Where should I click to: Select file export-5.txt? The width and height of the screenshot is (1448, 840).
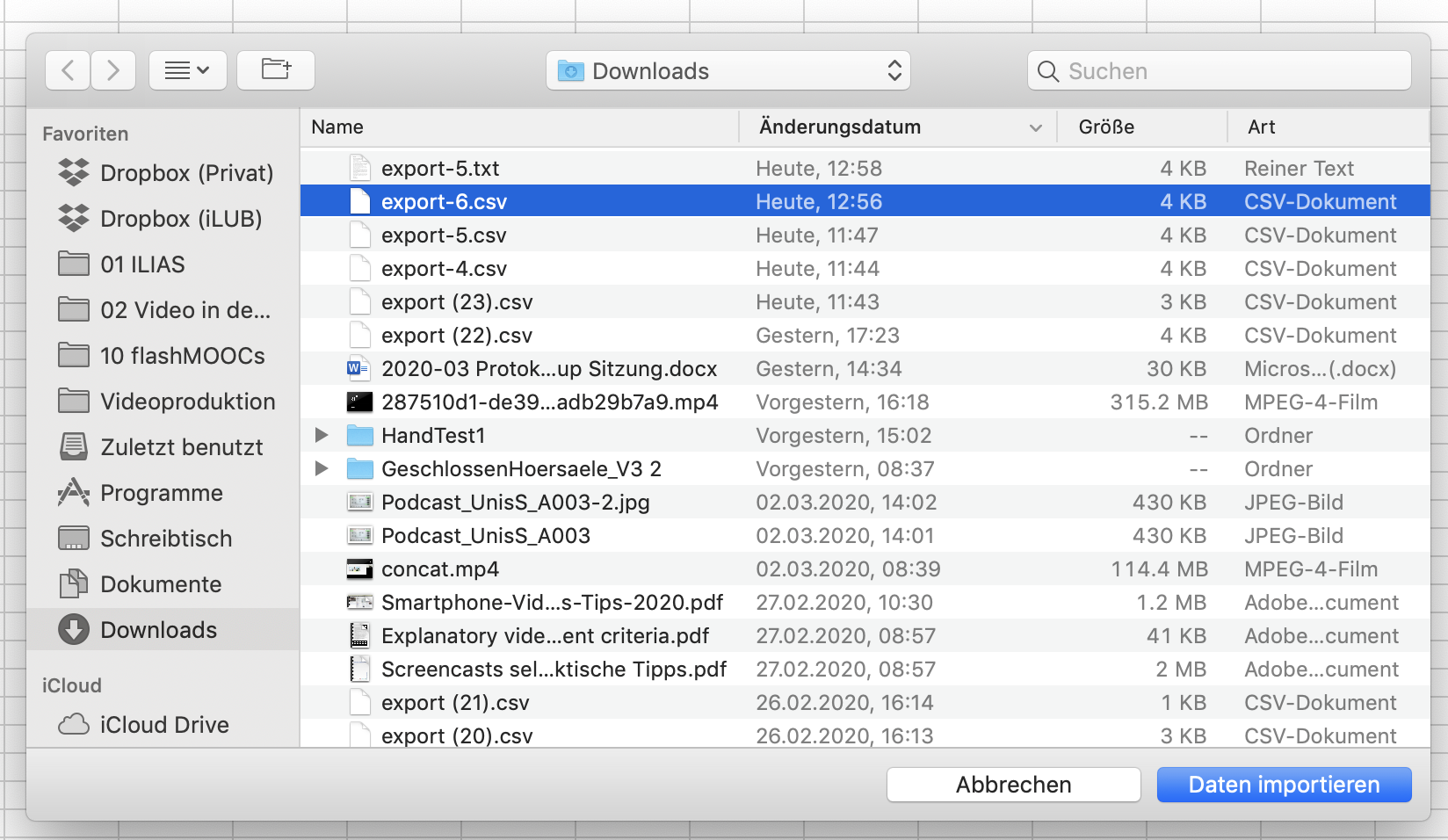point(865,168)
